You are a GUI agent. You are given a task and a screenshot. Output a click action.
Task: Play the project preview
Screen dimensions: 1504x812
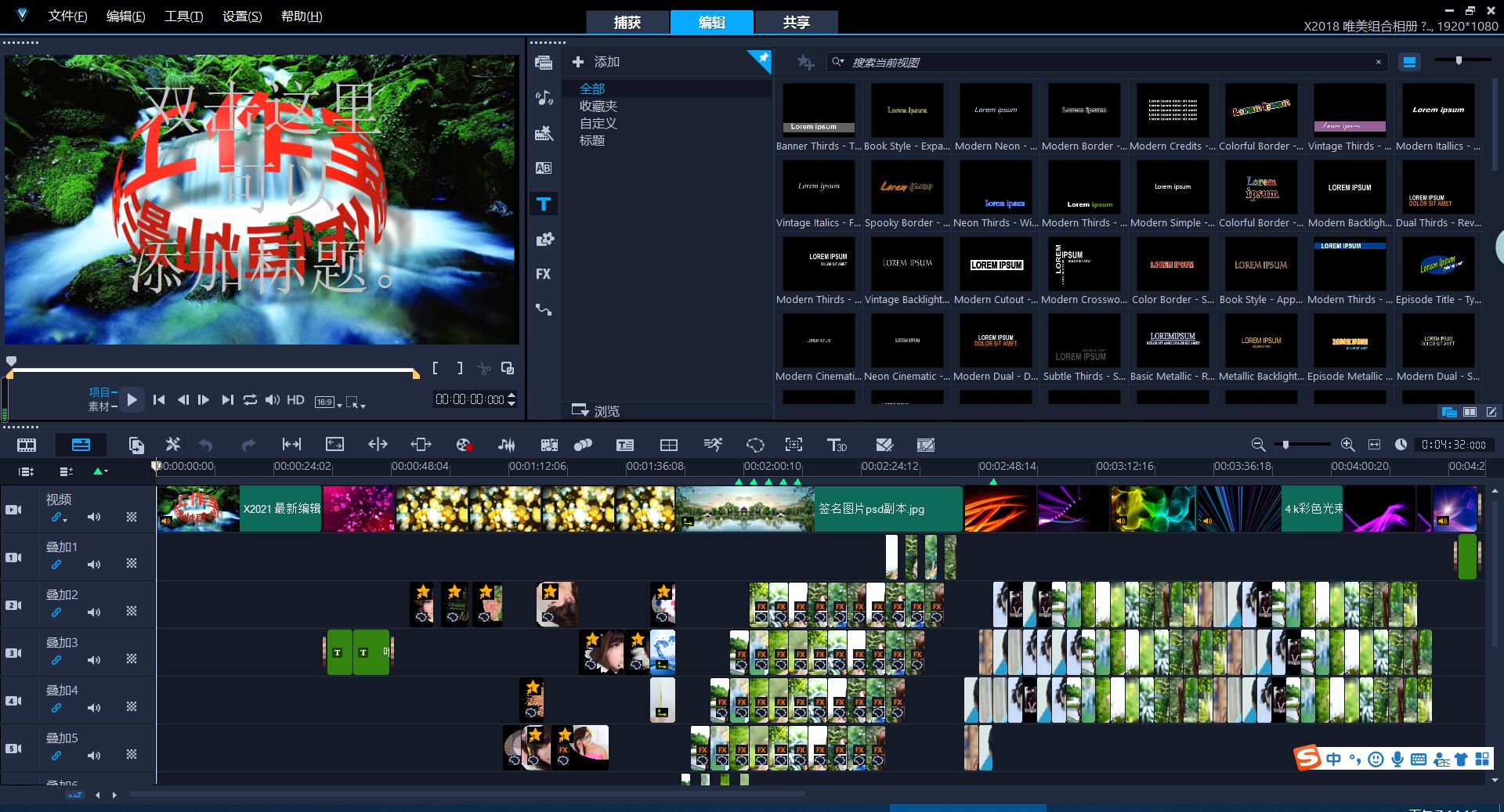(x=132, y=399)
